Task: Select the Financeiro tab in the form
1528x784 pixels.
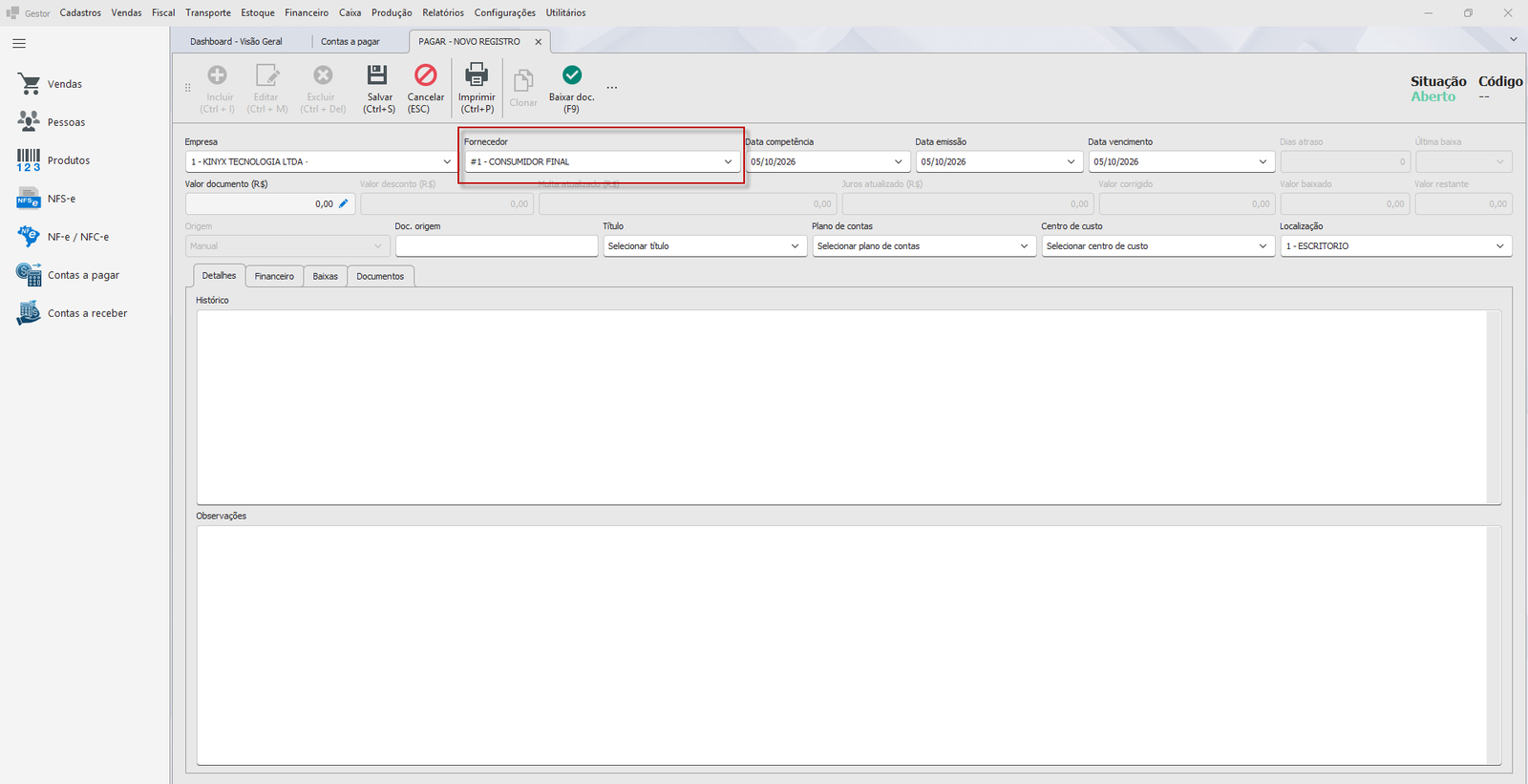Action: click(274, 276)
